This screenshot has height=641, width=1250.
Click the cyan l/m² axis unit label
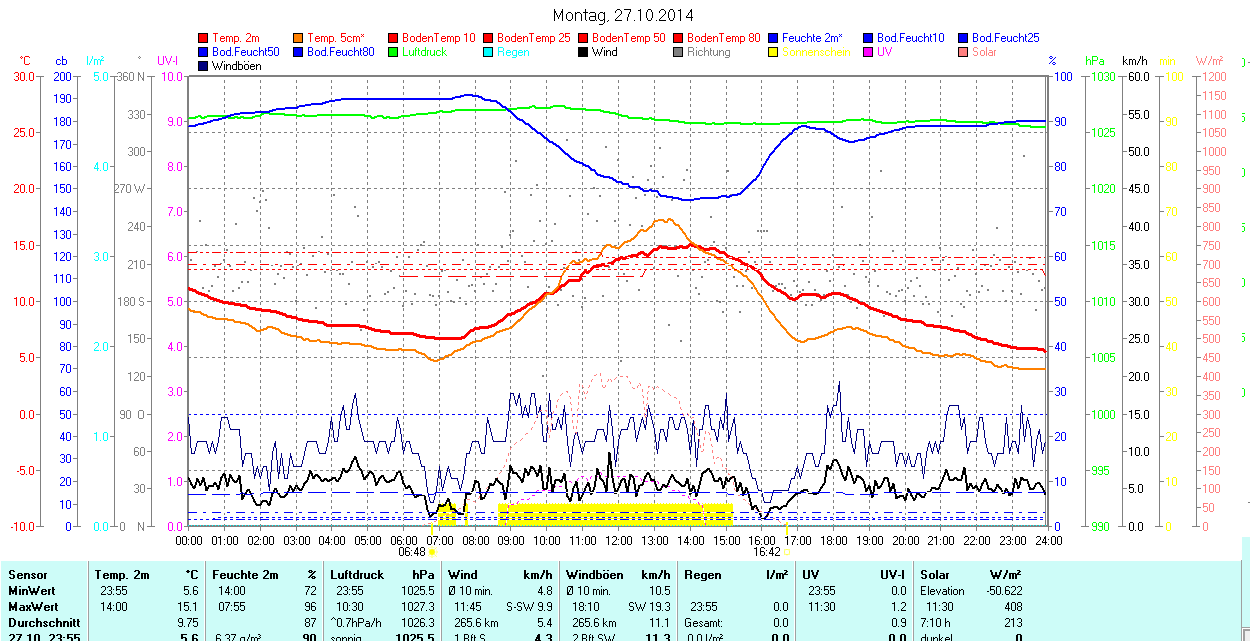coord(96,62)
